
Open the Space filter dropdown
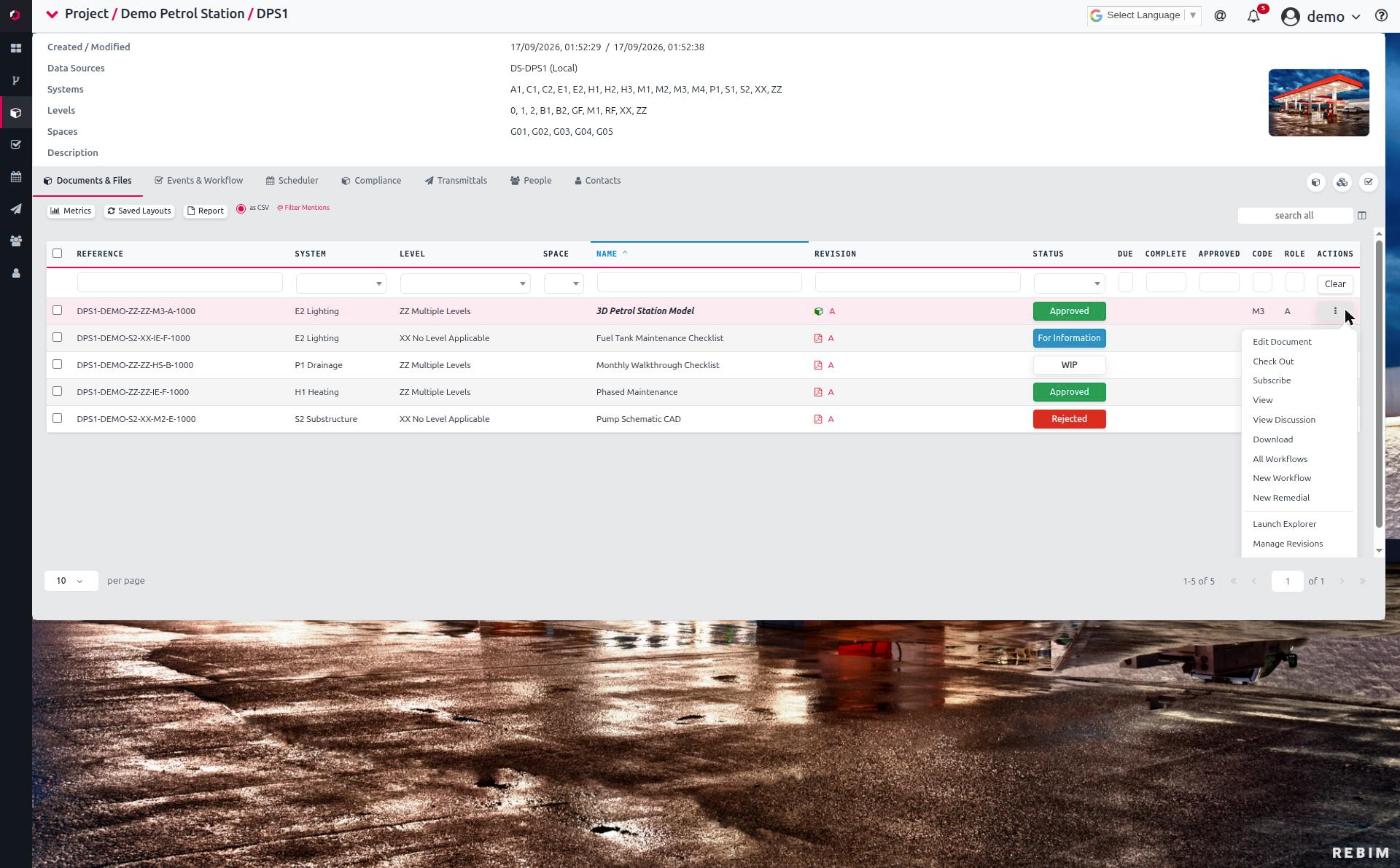pos(563,283)
